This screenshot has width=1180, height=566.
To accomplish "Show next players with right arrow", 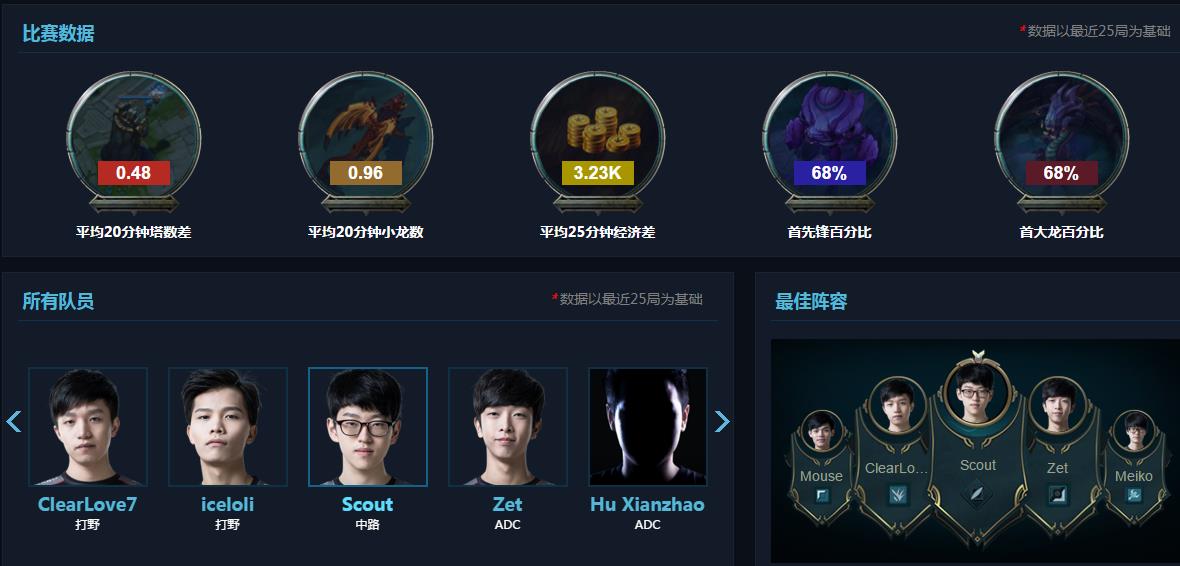I will (722, 421).
